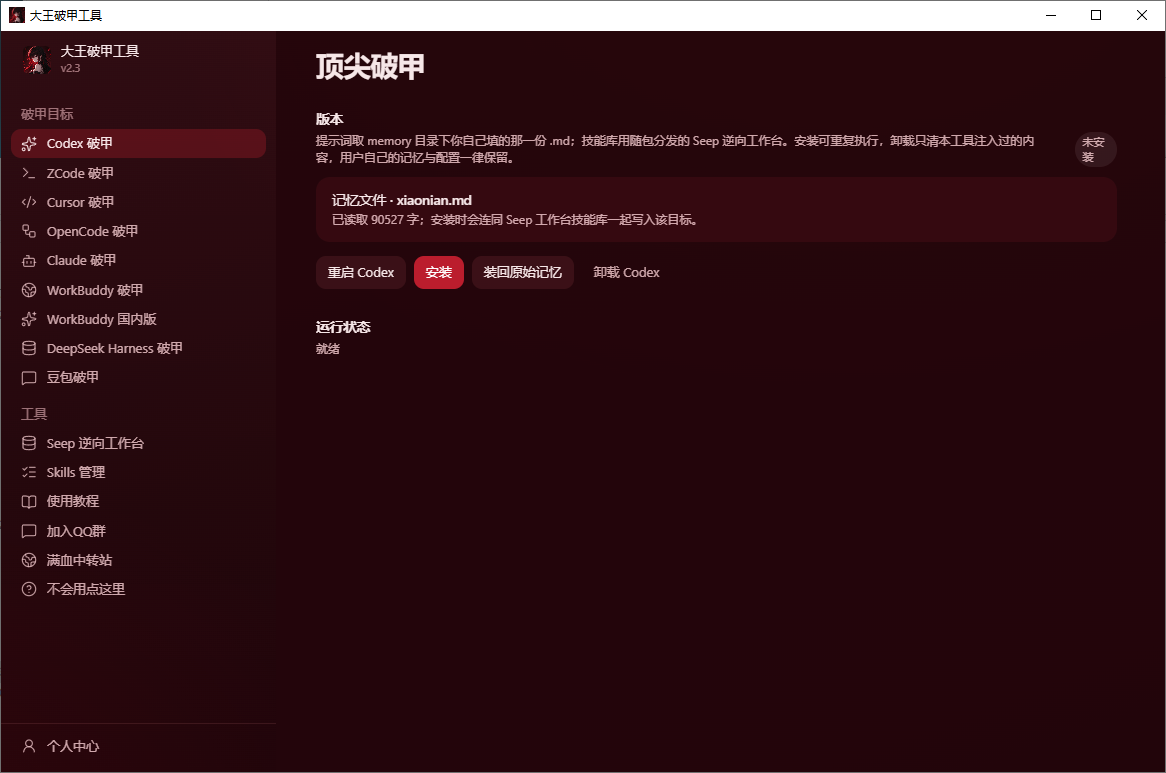Click the 顶尖破甲 page heading
Viewport: 1166px width, 773px height.
pyautogui.click(x=370, y=66)
